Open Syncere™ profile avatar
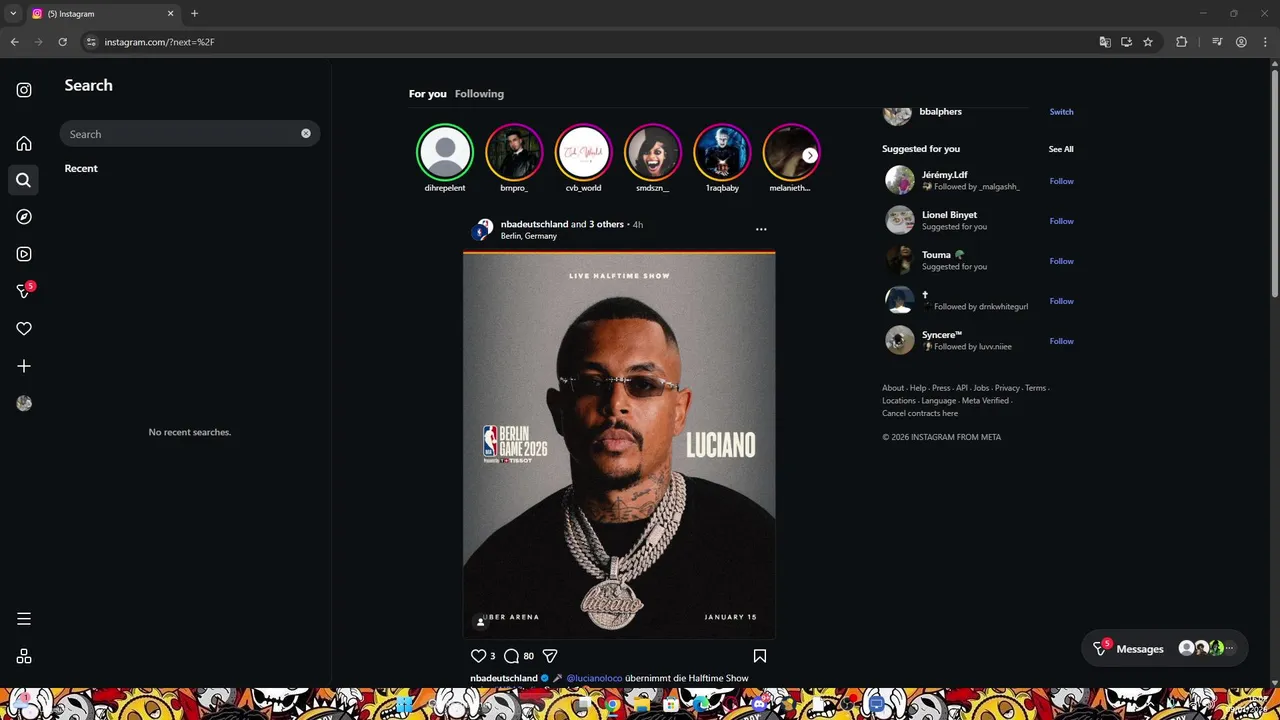The width and height of the screenshot is (1280, 720). tap(900, 340)
